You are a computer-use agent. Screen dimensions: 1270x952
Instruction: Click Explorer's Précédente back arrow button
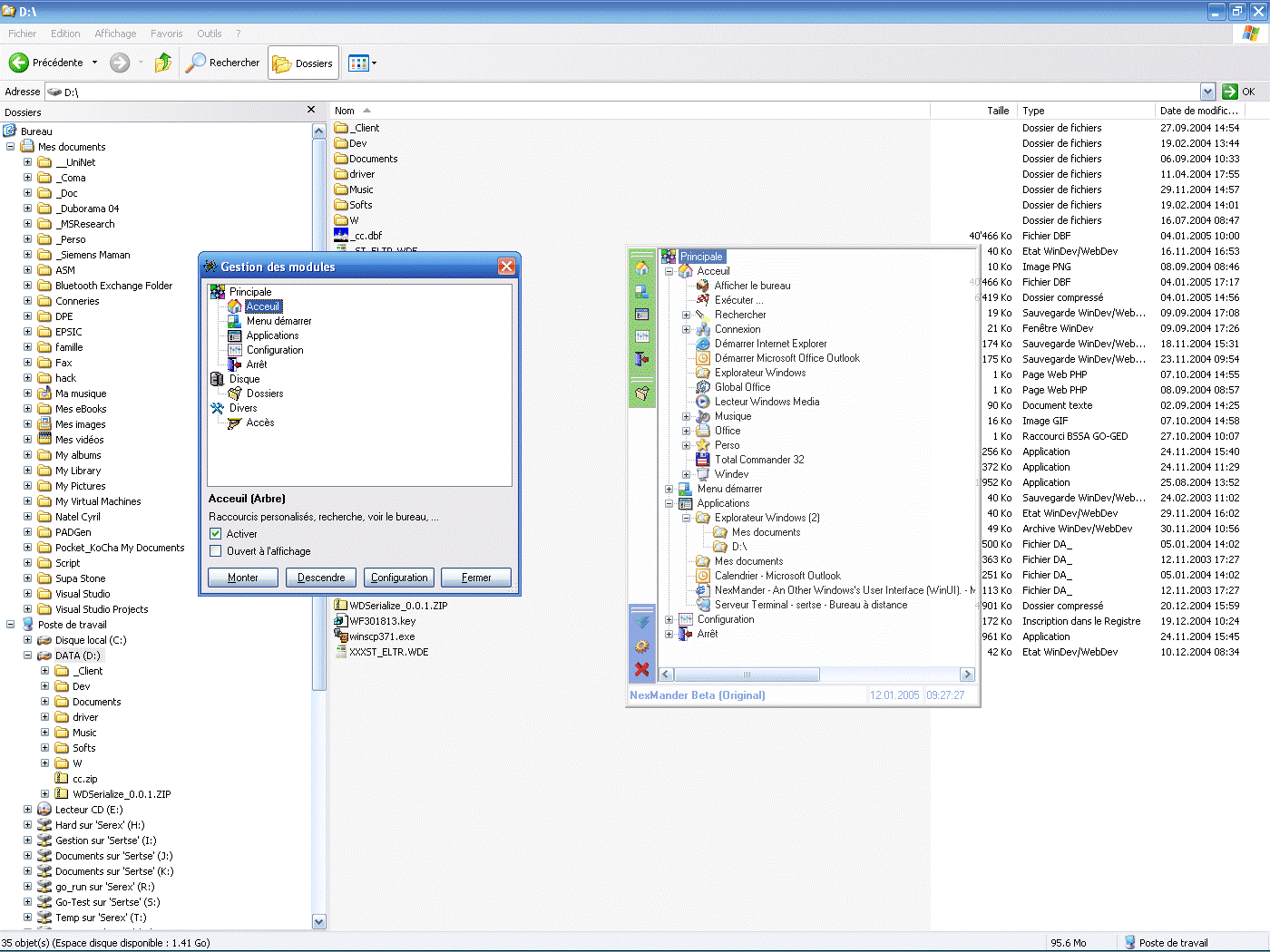[47, 63]
